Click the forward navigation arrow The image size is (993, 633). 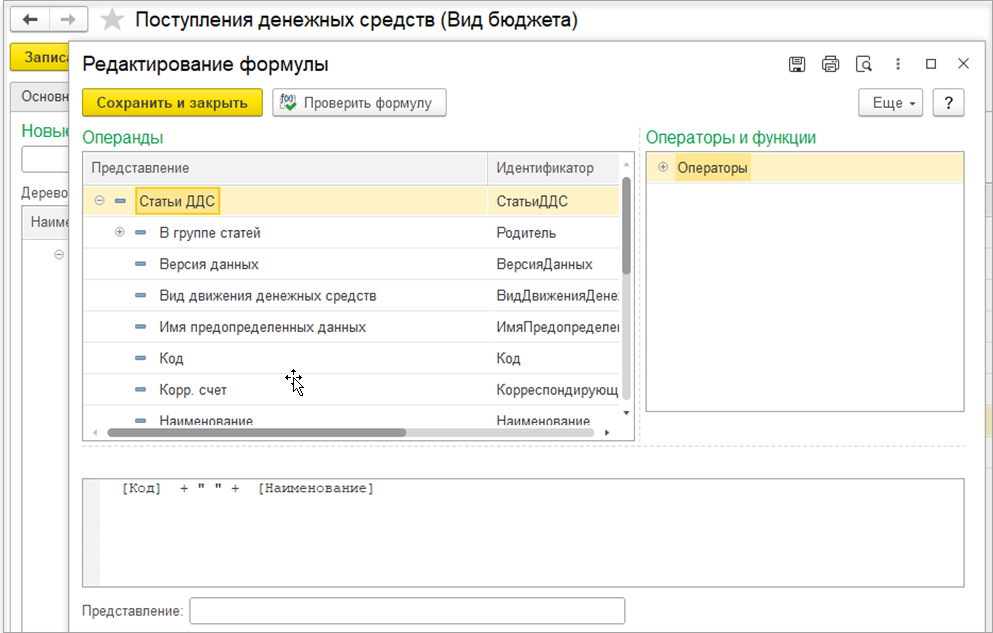click(67, 19)
